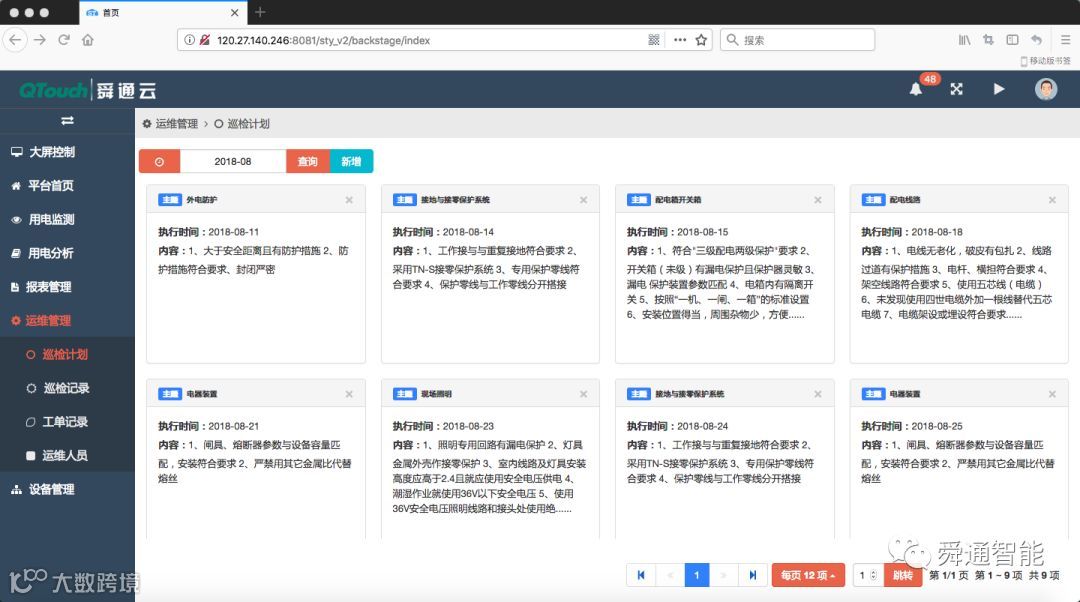Close the 配电箱开关箱 card
The width and height of the screenshot is (1080, 602).
[x=818, y=200]
